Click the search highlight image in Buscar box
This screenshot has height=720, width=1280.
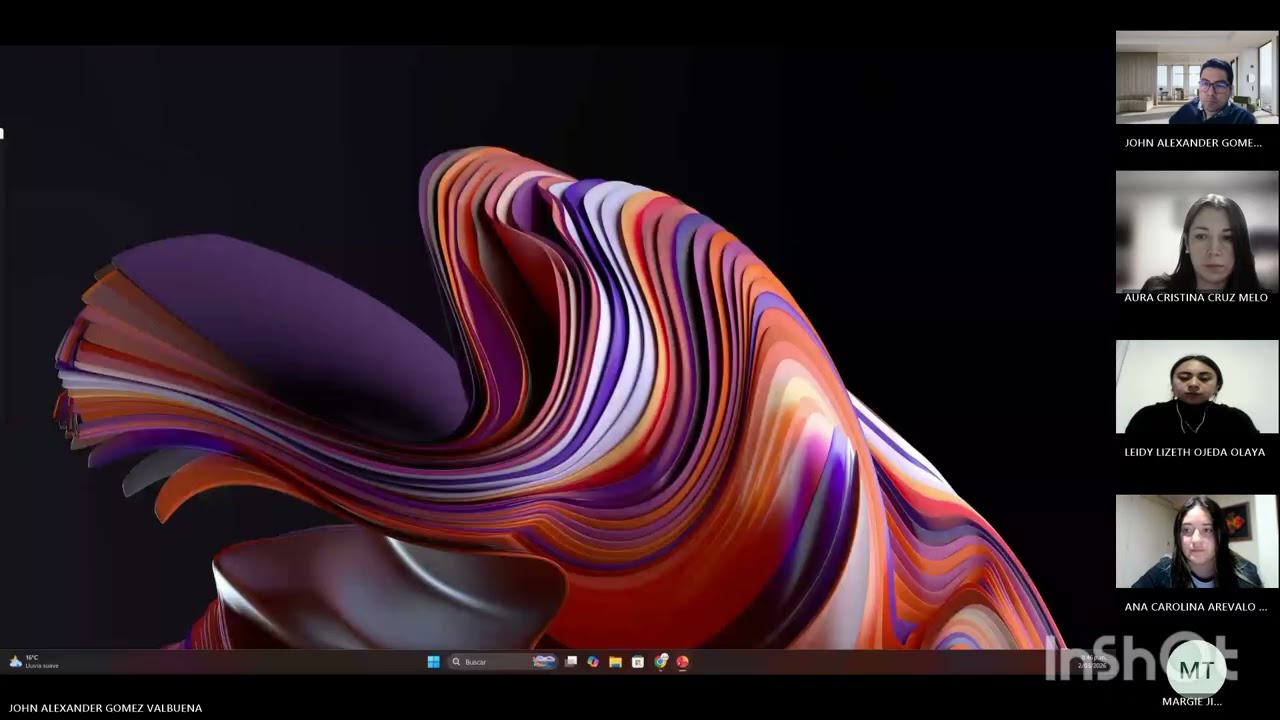(544, 661)
